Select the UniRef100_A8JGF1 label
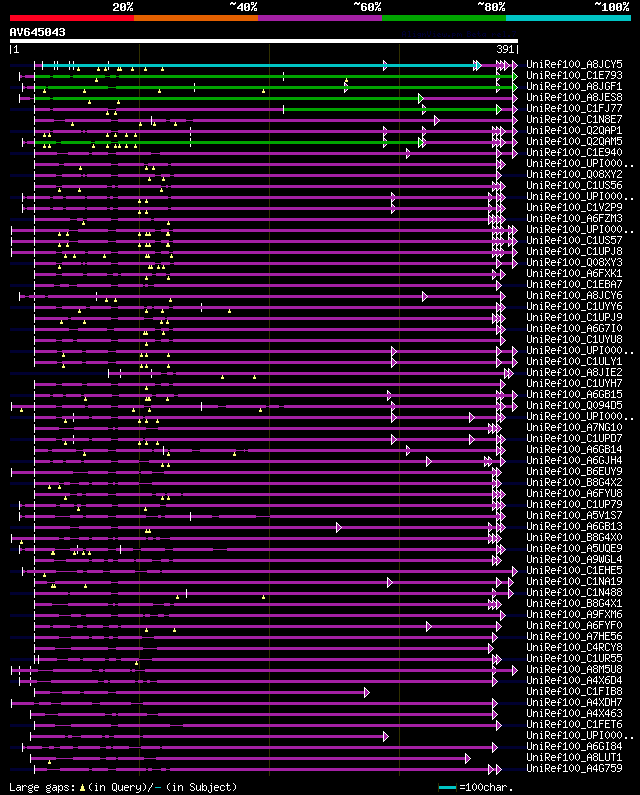Viewport: 640px width, 795px height. point(574,86)
